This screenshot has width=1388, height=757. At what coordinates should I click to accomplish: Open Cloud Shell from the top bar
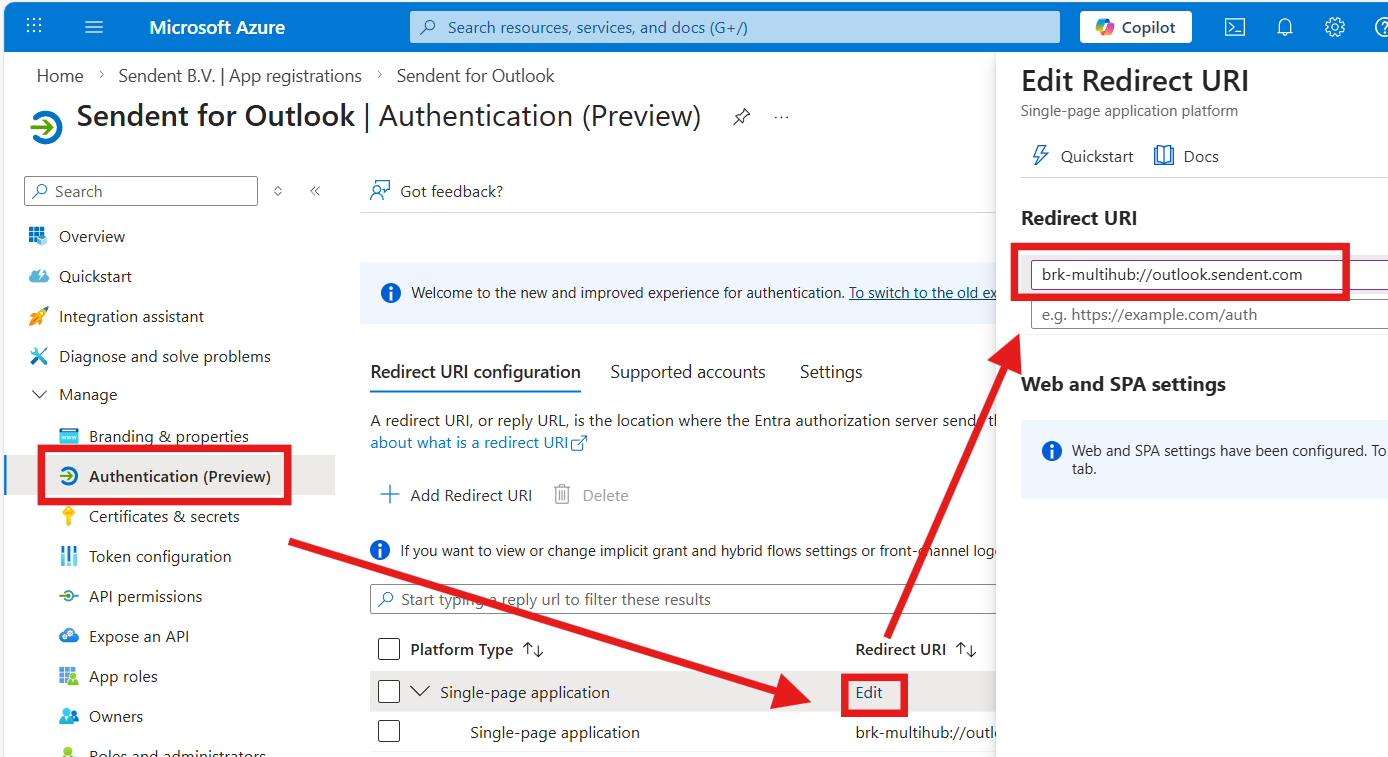coord(1235,27)
